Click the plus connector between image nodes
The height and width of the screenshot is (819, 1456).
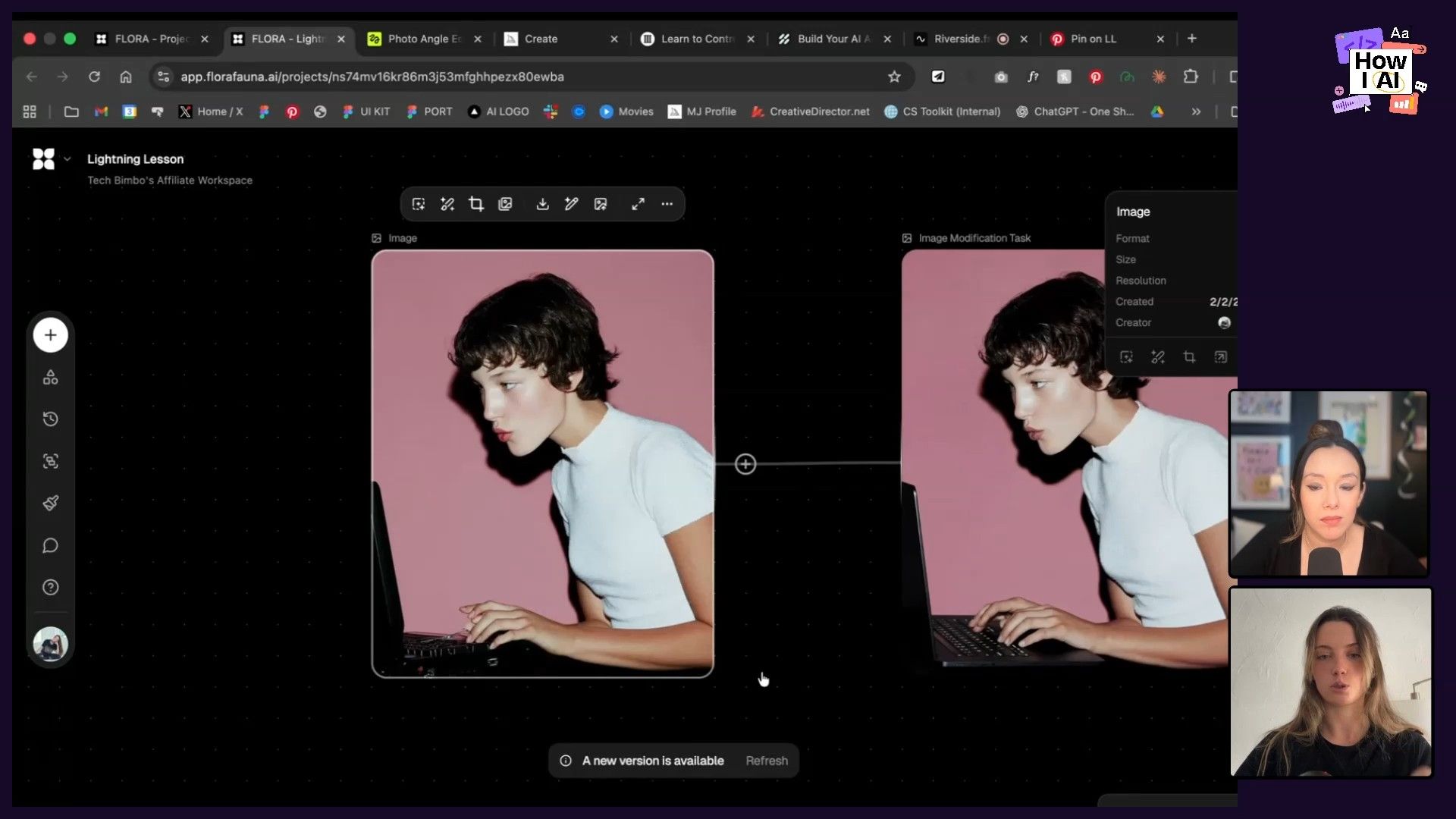pos(745,464)
